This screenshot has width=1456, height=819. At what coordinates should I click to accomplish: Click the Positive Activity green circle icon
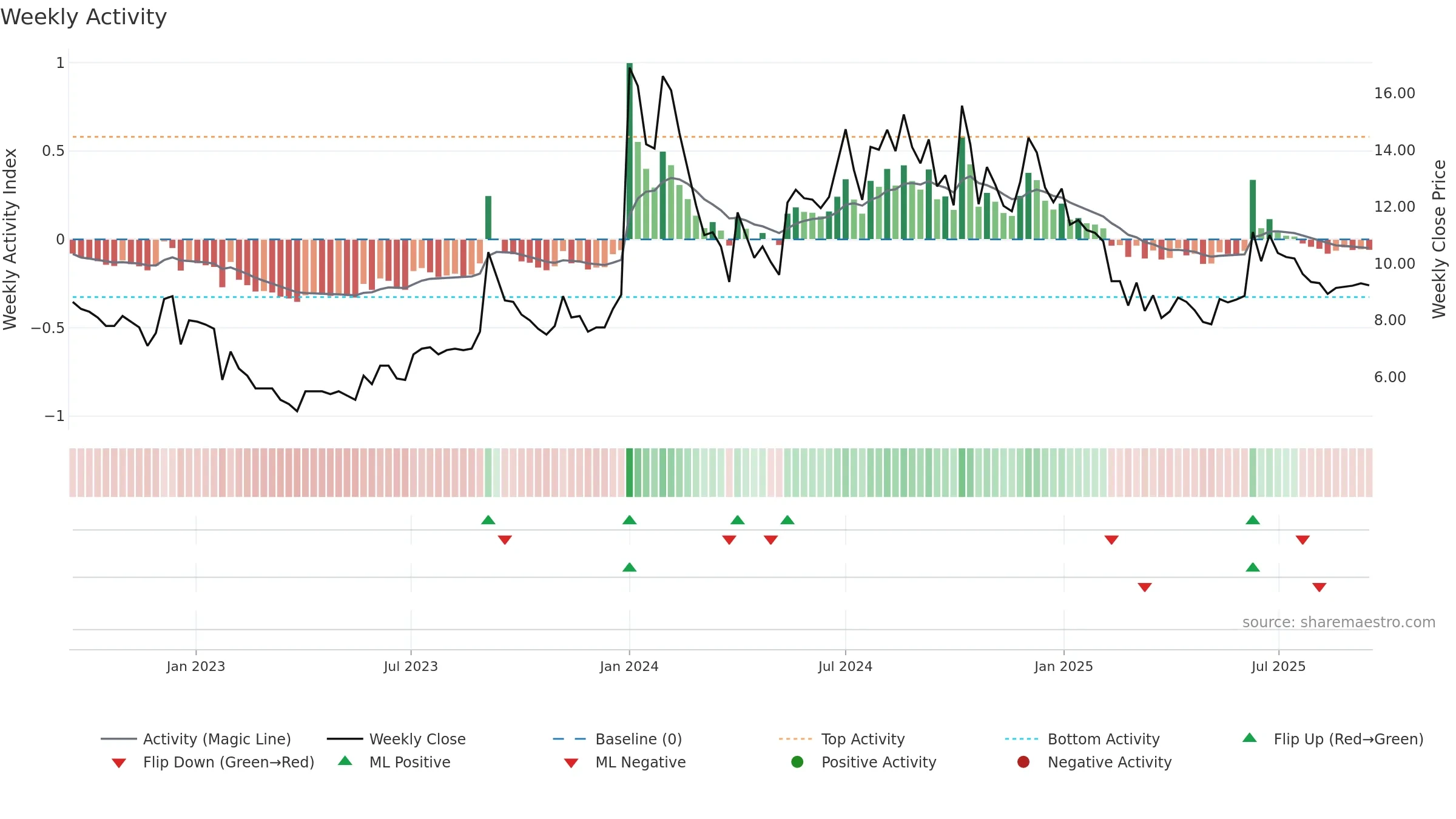click(x=797, y=762)
